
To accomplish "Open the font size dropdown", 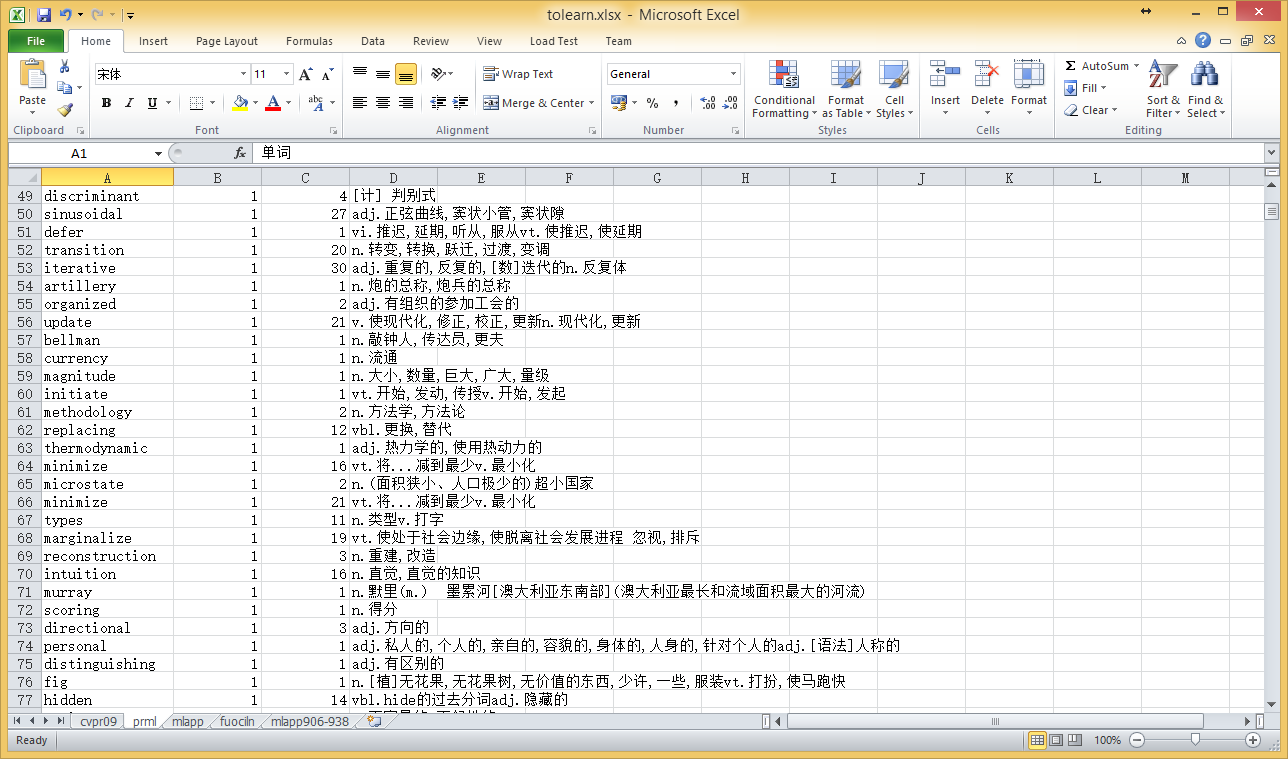I will coord(287,74).
